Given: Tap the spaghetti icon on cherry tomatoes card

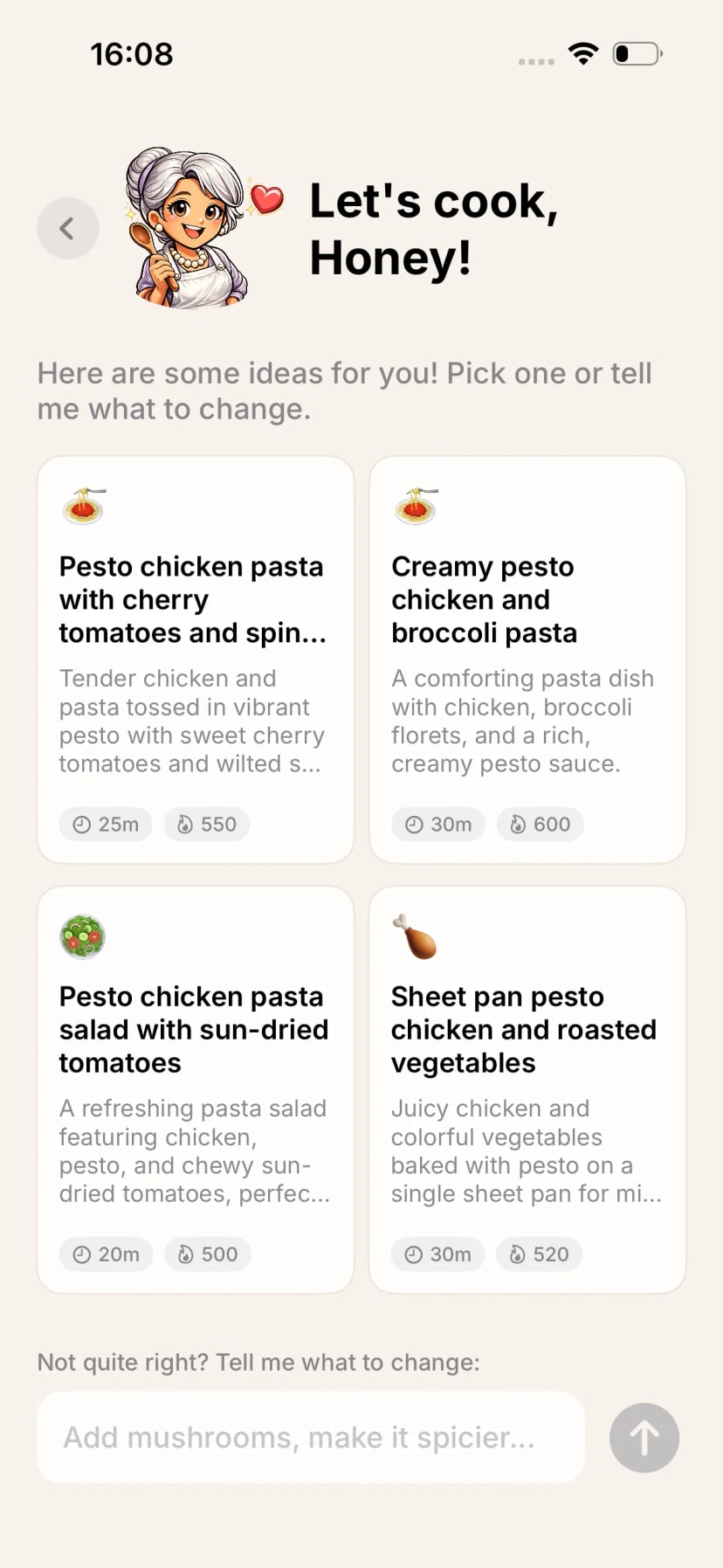Looking at the screenshot, I should point(84,506).
